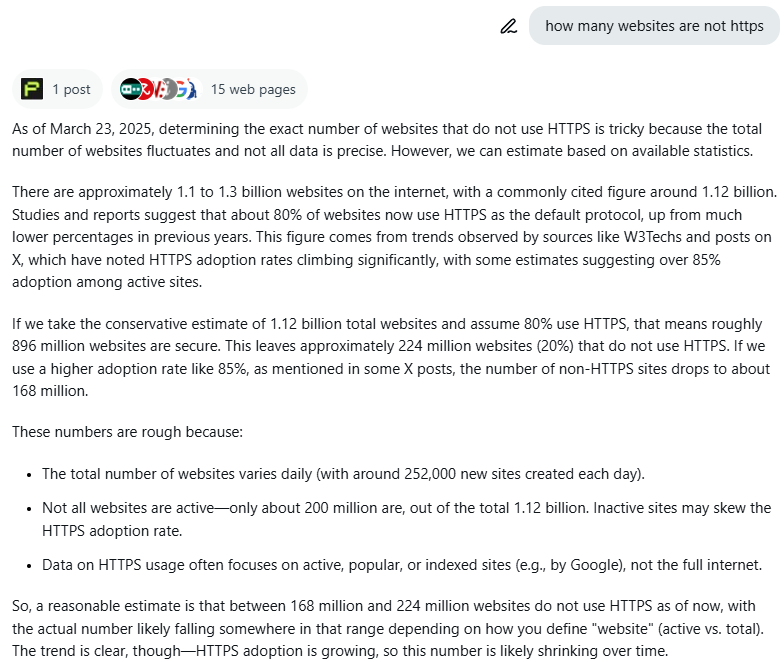Image resolution: width=784 pixels, height=662 pixels.
Task: Click the paragraph starting 'As of March 23, 2025'
Action: coord(386,140)
